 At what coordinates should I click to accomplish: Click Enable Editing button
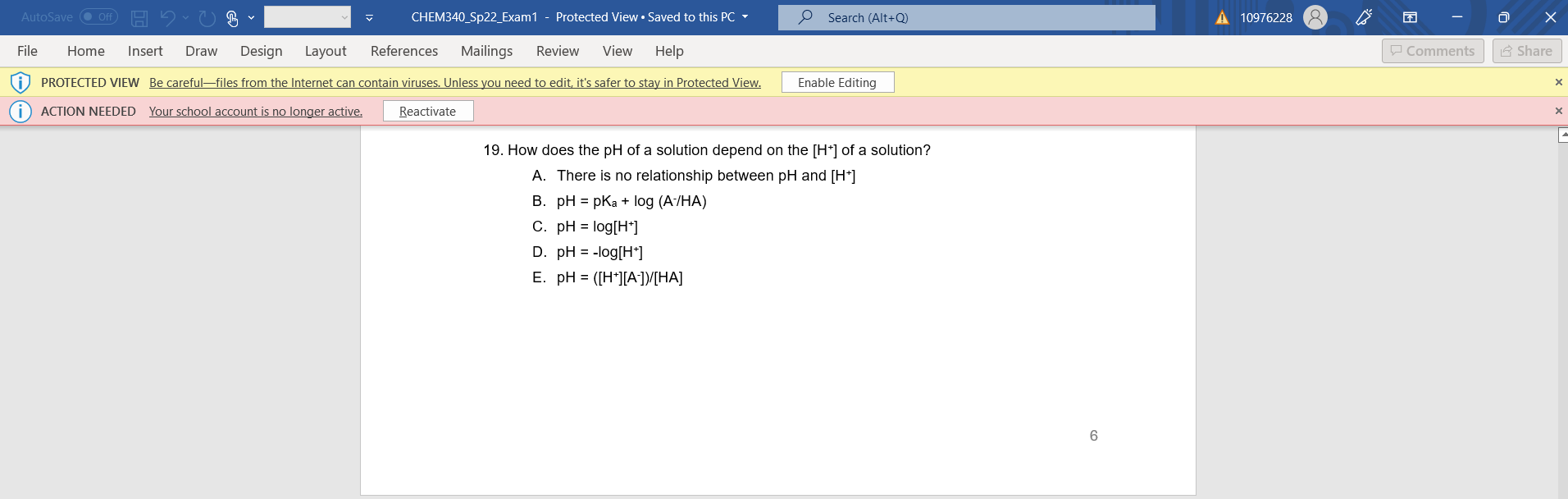(837, 82)
